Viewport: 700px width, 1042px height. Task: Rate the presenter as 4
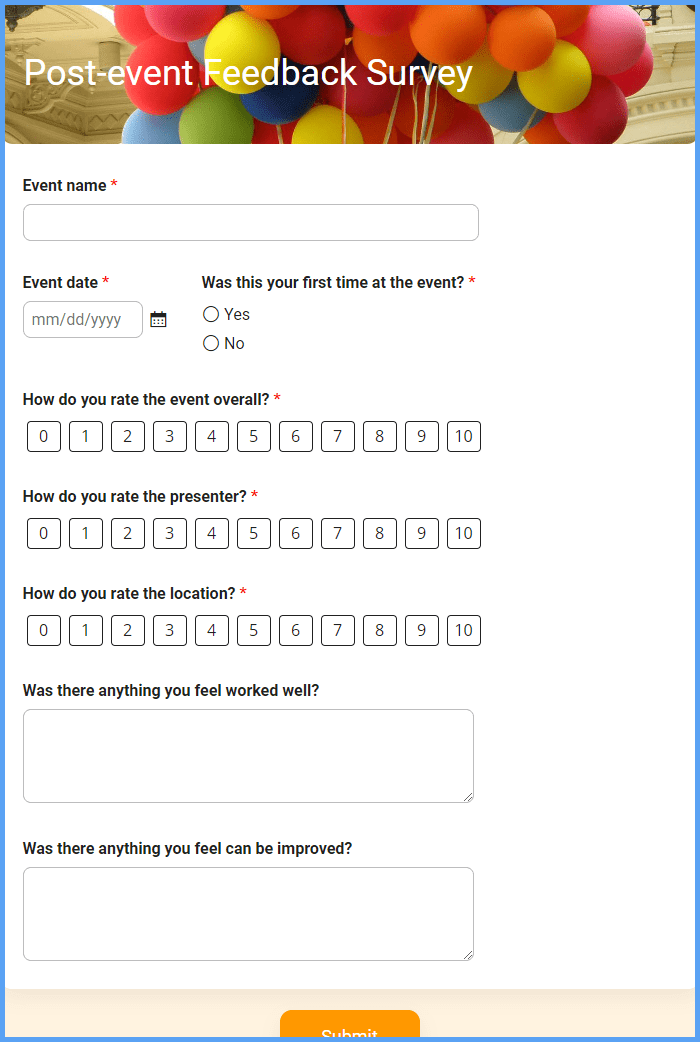point(211,533)
